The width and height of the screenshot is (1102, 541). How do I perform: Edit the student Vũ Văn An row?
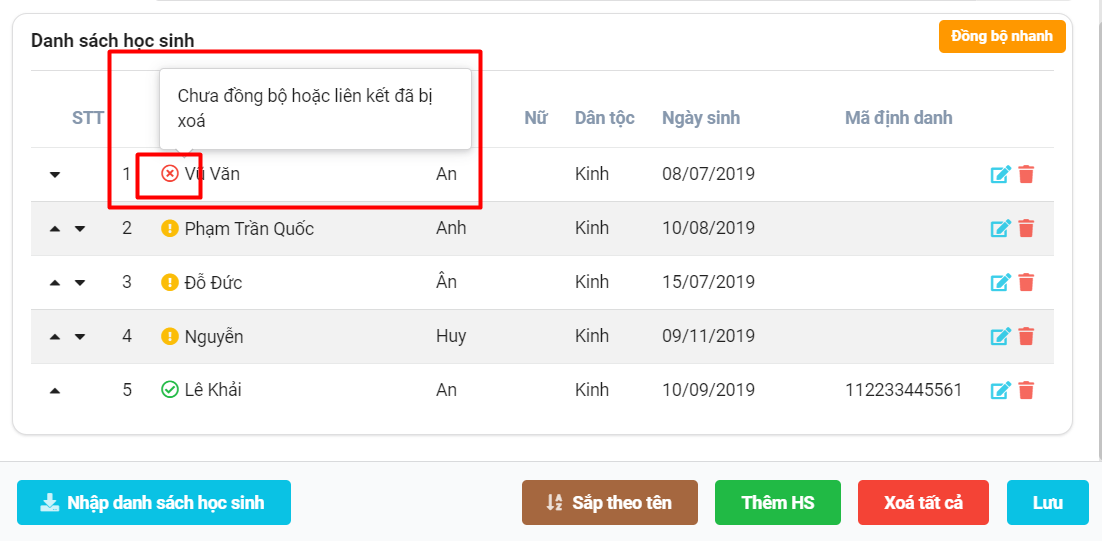tap(1000, 175)
